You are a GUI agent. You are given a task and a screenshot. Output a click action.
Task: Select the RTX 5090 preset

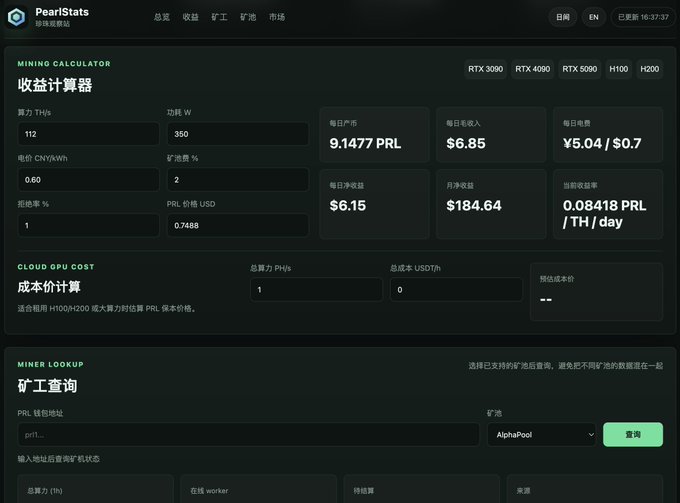tap(579, 69)
